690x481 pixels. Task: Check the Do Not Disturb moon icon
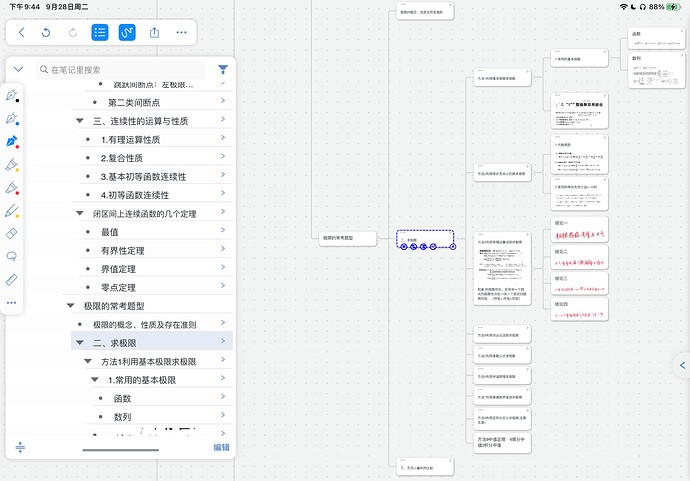coord(633,7)
